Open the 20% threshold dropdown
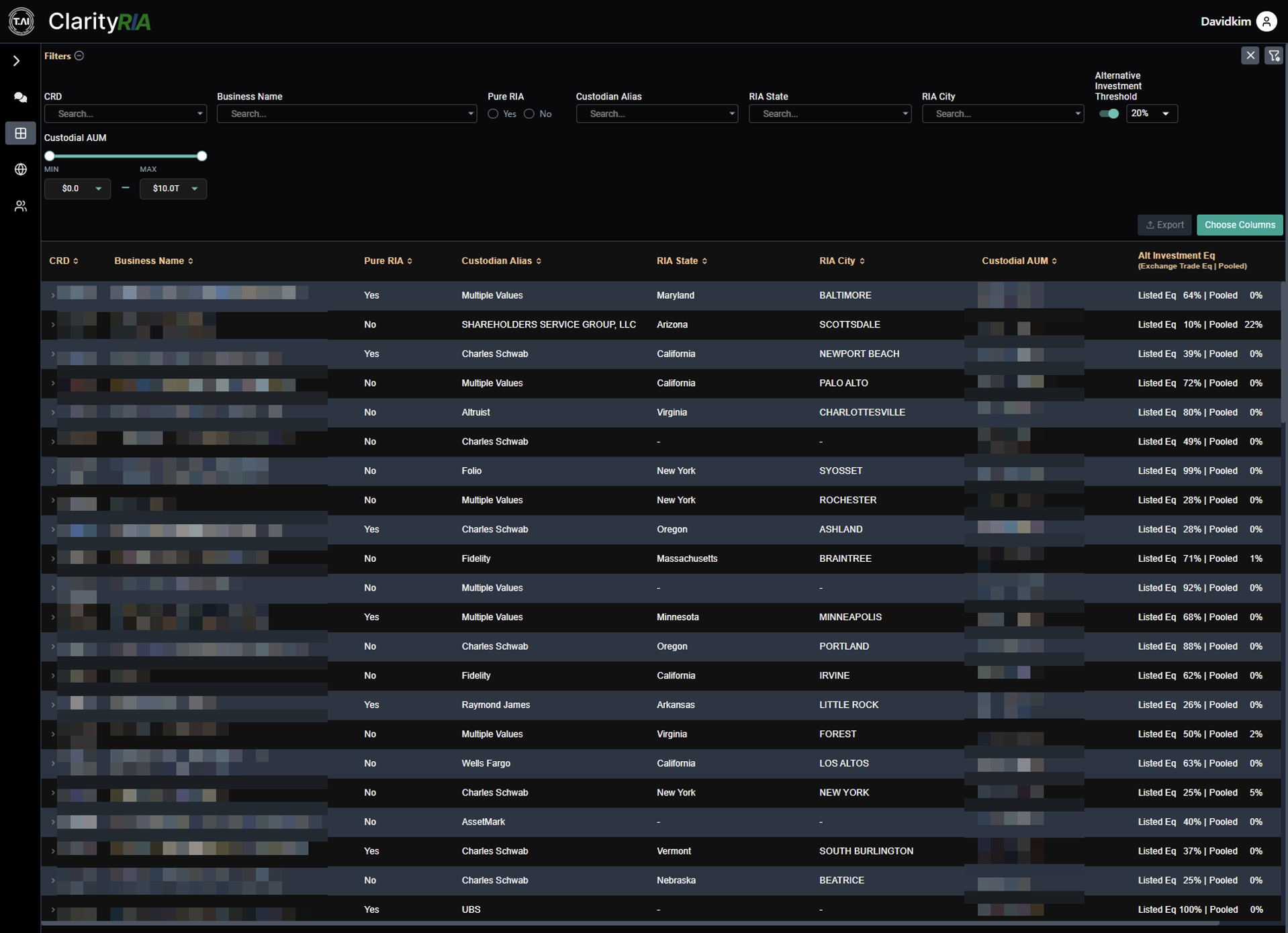 tap(1151, 113)
